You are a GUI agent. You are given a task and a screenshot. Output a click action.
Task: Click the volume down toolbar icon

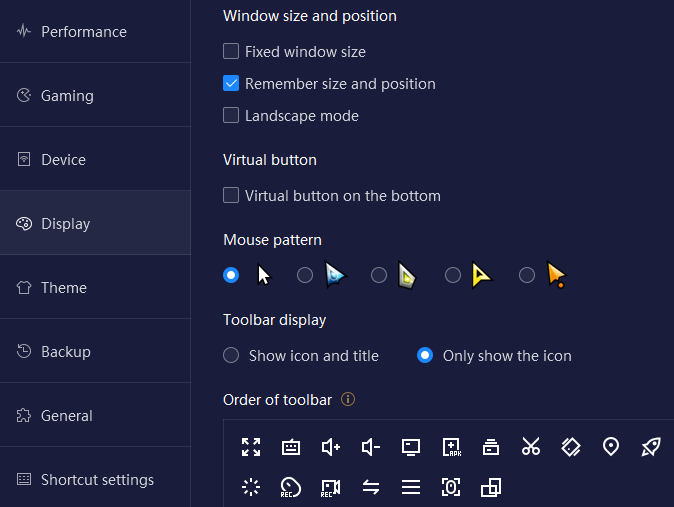coord(371,447)
